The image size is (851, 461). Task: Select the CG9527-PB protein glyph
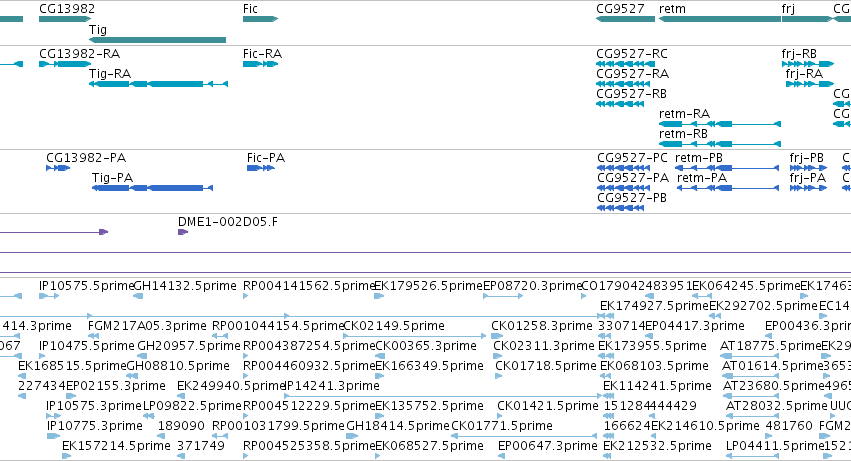click(620, 208)
